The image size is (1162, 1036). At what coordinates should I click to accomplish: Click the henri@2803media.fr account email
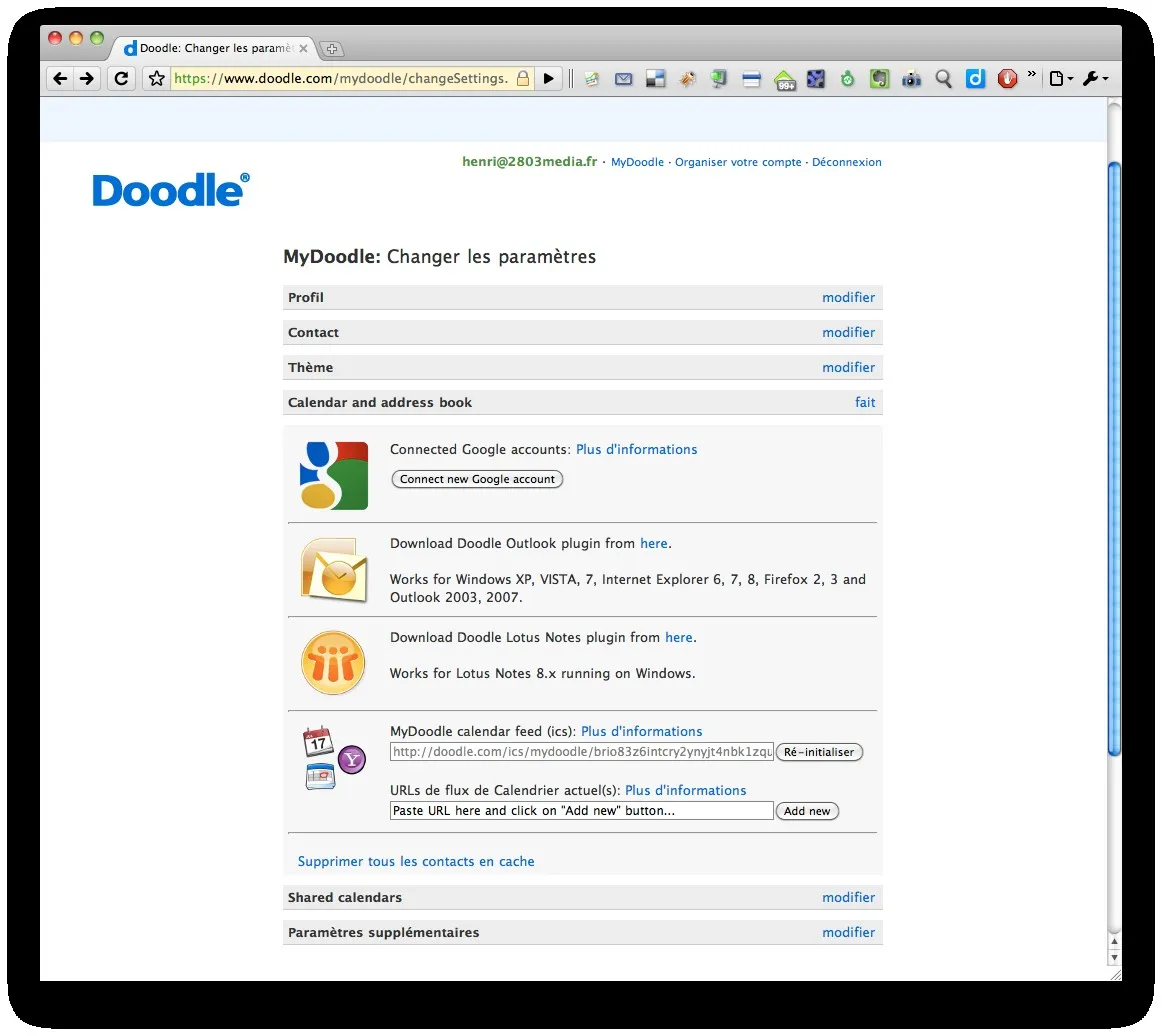click(529, 162)
